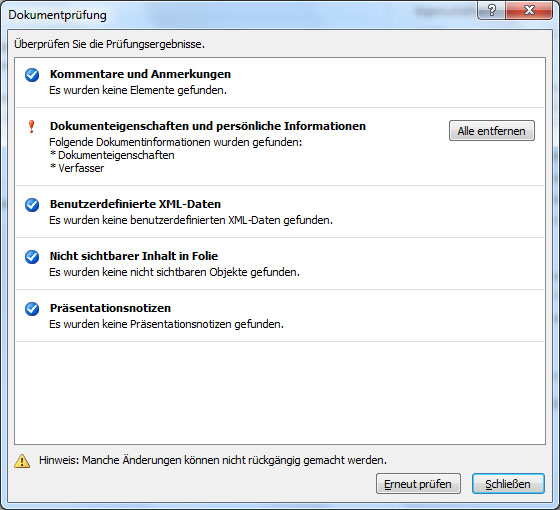
Task: Click the checkmark beside Nicht sichtbarer Inhalt in Folie
Action: [32, 257]
